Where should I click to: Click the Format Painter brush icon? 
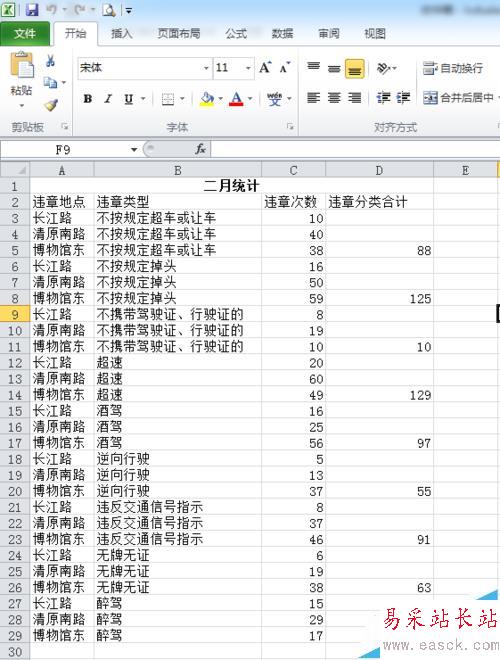coord(51,104)
